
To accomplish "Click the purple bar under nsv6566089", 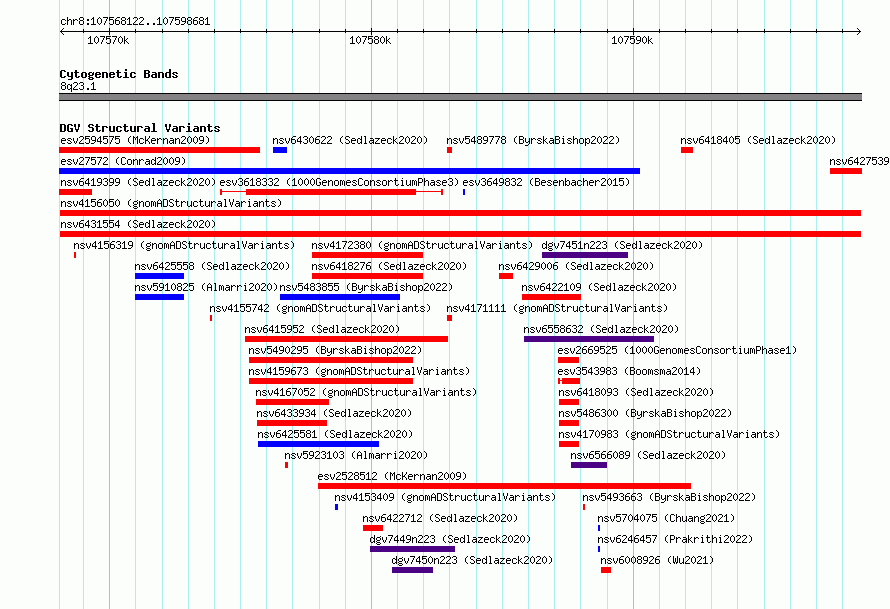I will [589, 465].
